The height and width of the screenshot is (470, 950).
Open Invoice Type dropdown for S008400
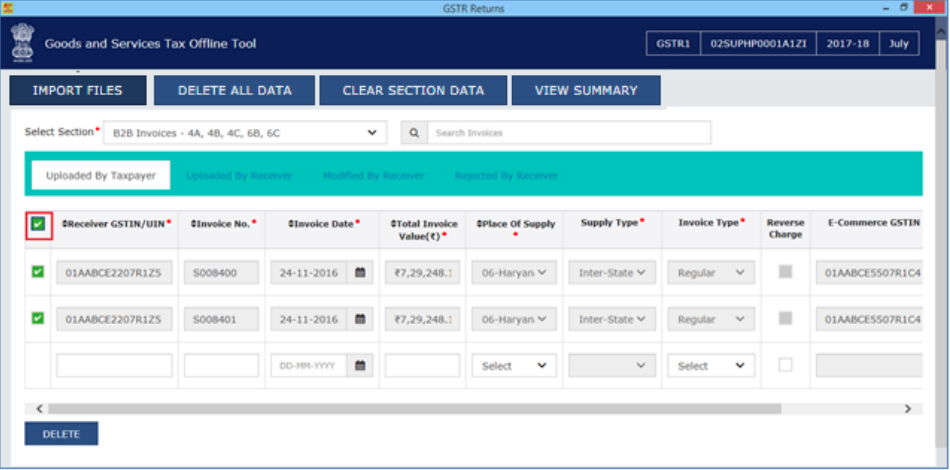(711, 273)
